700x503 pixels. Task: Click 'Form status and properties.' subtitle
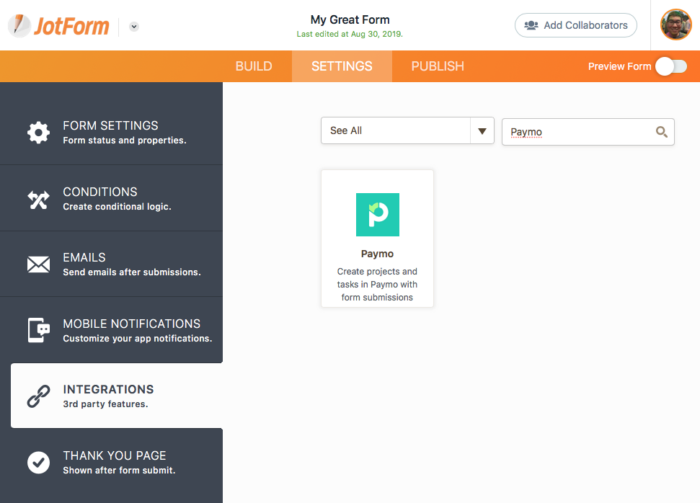(x=125, y=140)
